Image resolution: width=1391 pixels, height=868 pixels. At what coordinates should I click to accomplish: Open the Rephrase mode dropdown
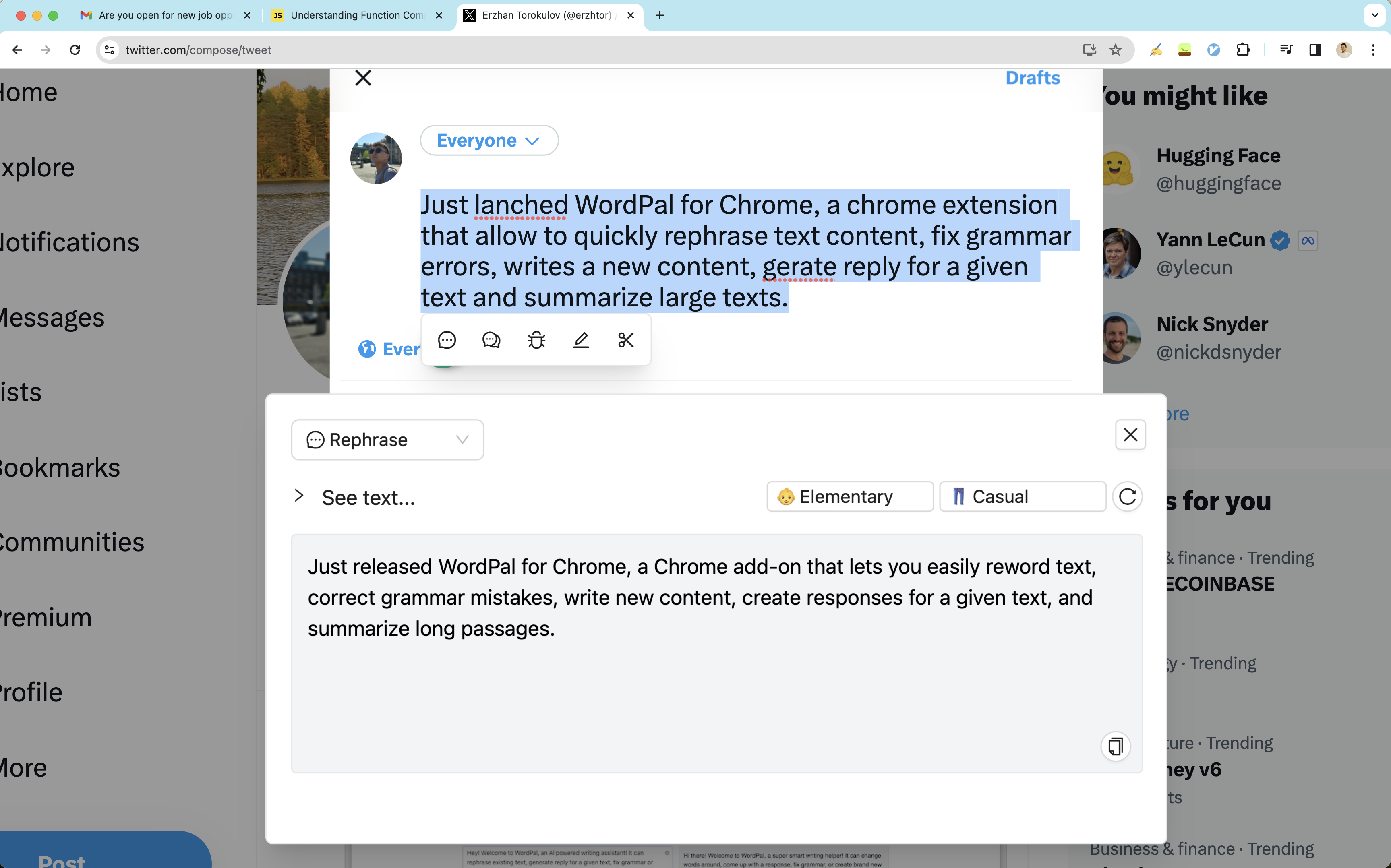tap(387, 440)
